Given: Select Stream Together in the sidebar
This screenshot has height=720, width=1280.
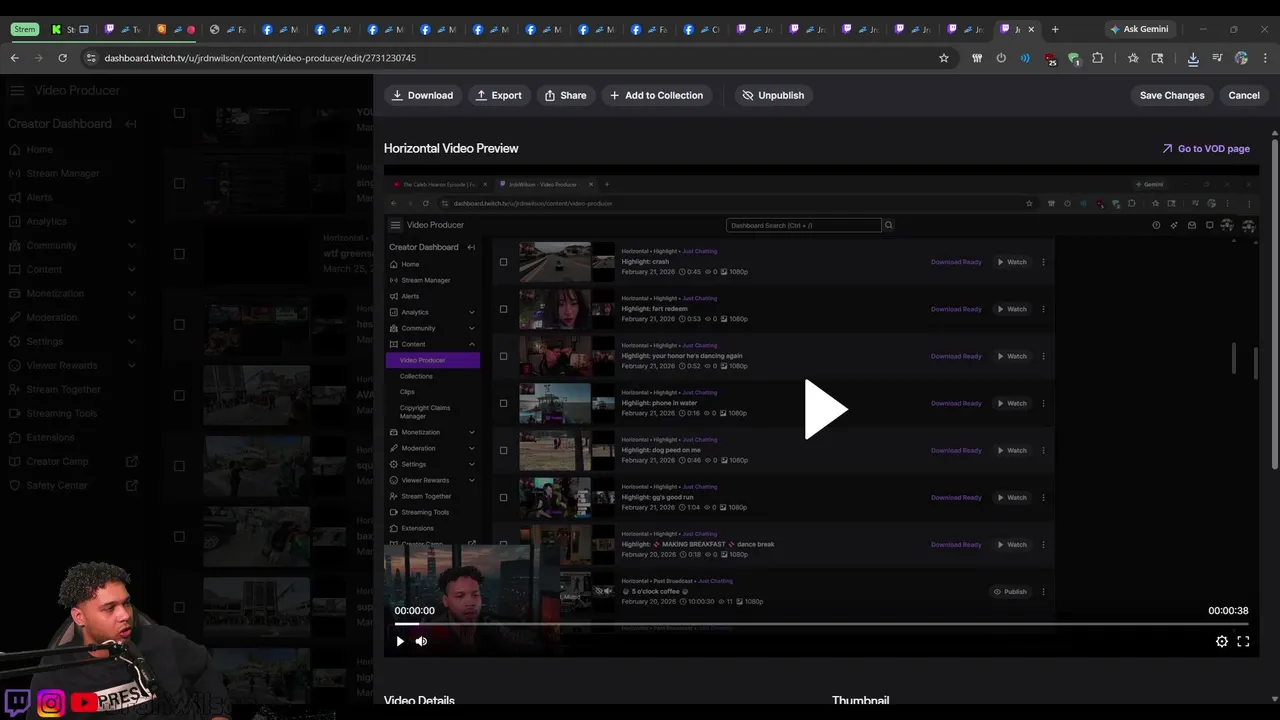Looking at the screenshot, I should (x=64, y=389).
